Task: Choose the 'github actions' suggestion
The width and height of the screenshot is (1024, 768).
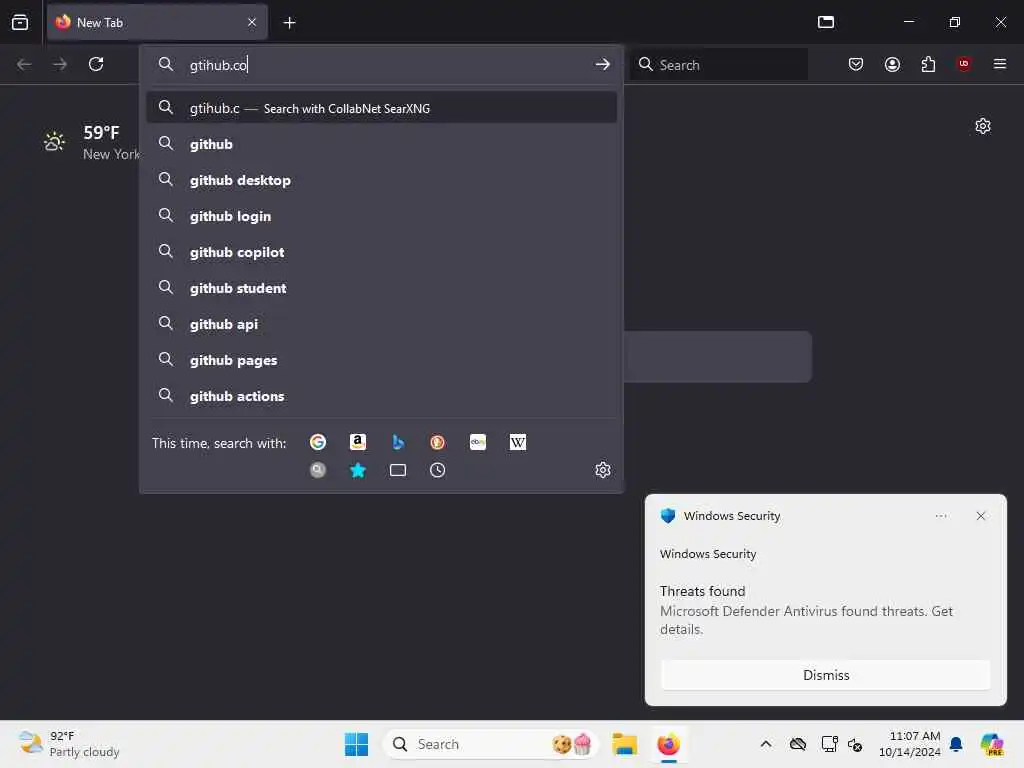Action: point(381,396)
